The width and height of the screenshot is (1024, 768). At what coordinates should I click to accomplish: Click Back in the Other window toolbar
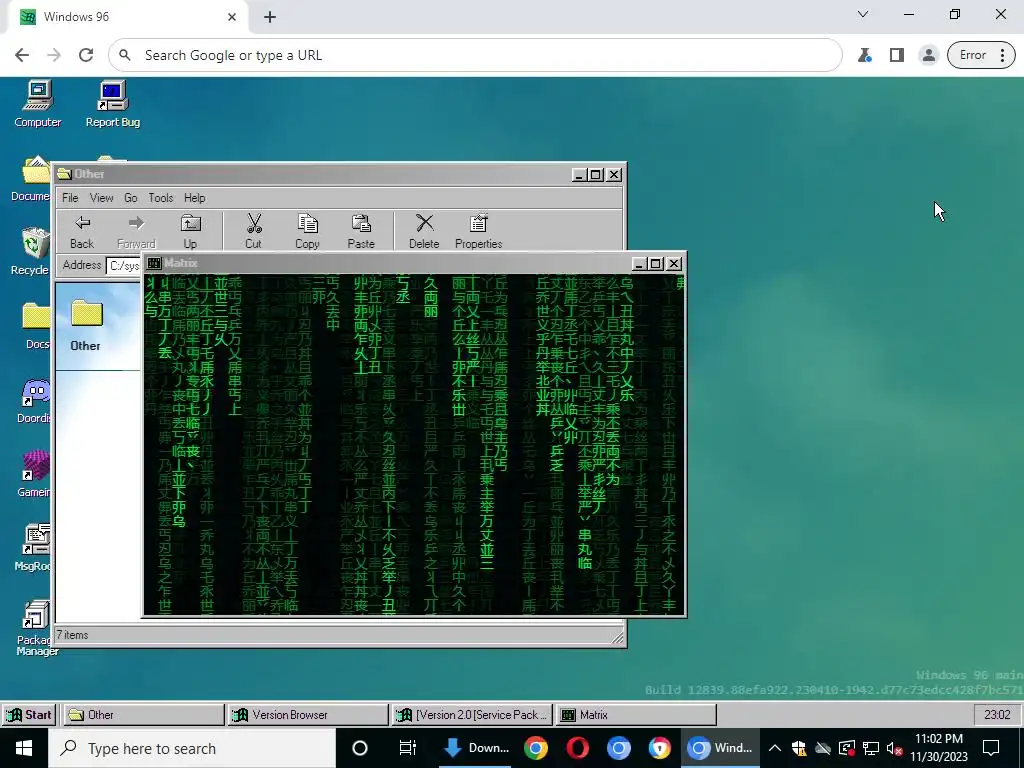pyautogui.click(x=82, y=232)
